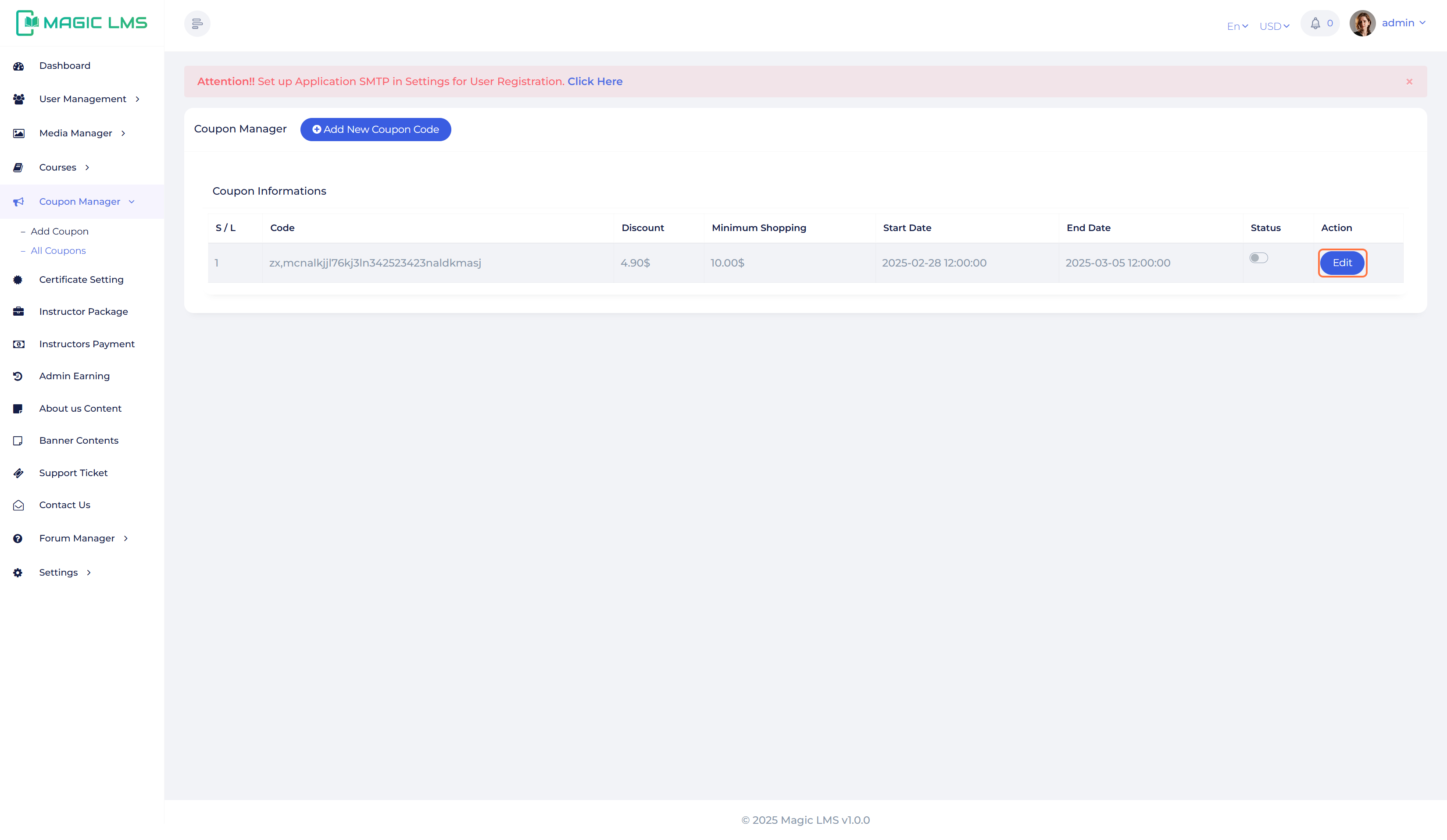Image resolution: width=1447 pixels, height=840 pixels.
Task: Click the Start Date column header
Action: pos(907,228)
